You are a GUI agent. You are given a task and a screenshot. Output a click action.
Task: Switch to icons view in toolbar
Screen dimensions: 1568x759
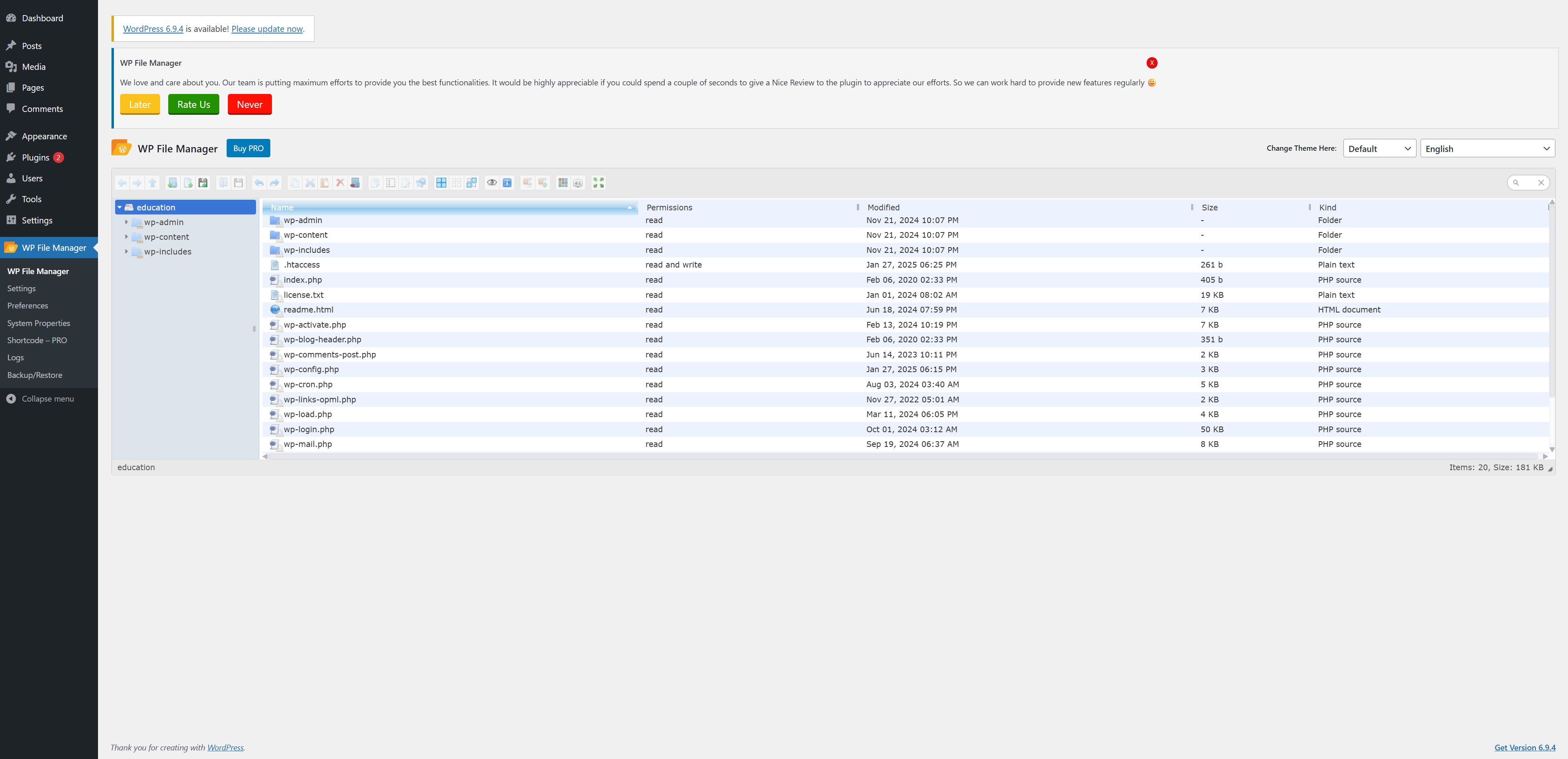tap(563, 183)
